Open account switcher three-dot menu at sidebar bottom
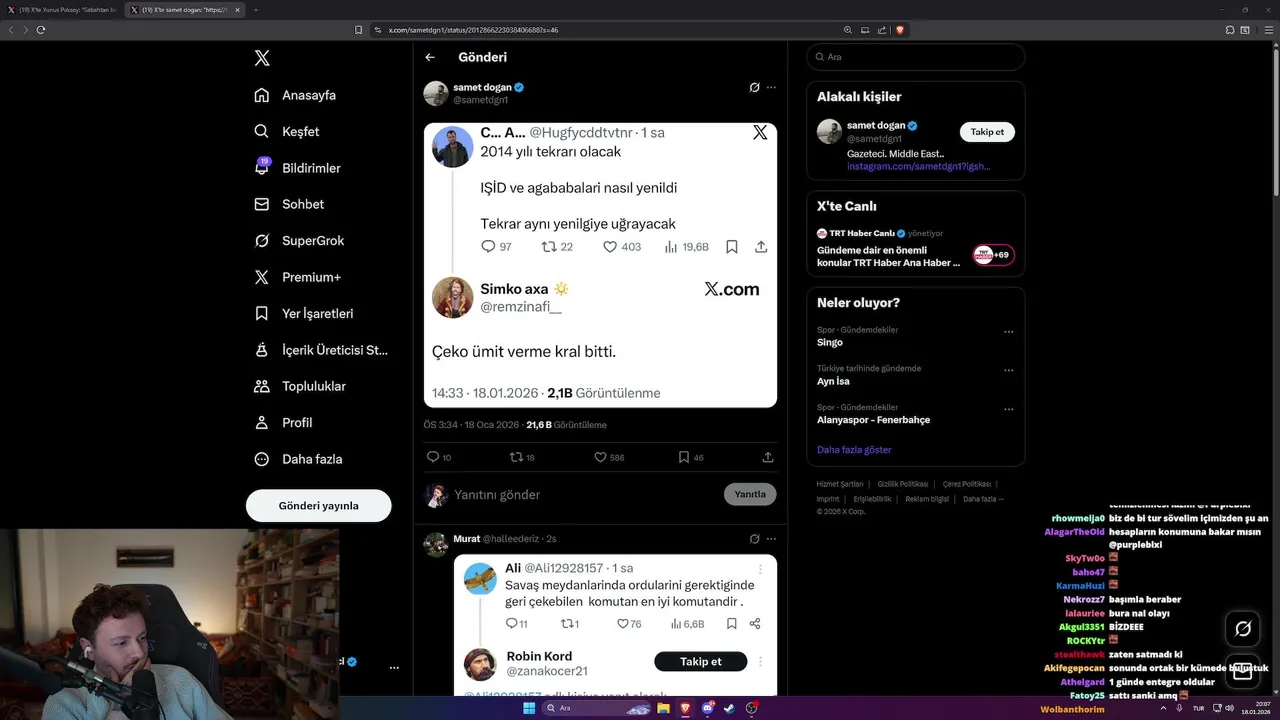The width and height of the screenshot is (1280, 720). tap(394, 667)
